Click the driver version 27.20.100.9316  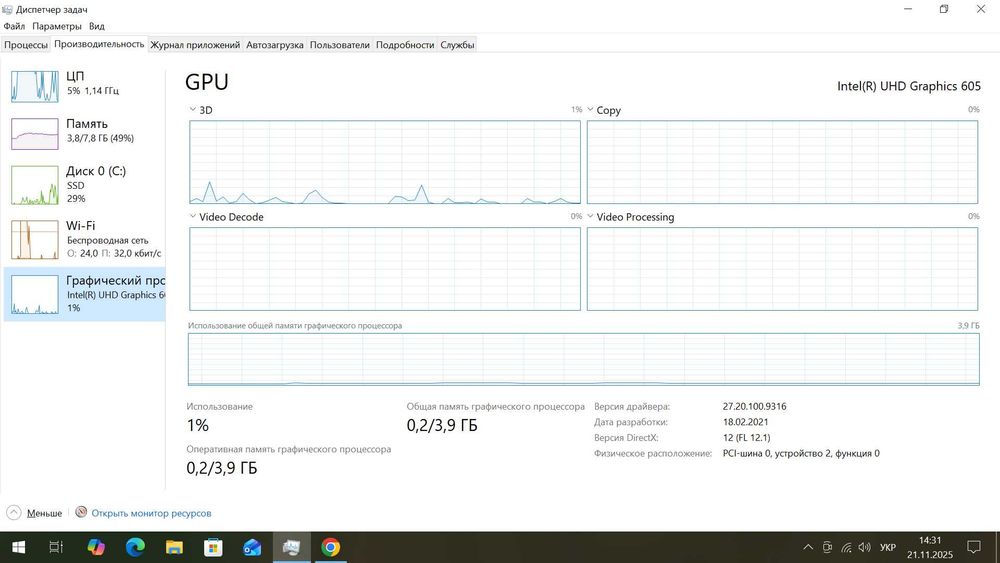[754, 406]
